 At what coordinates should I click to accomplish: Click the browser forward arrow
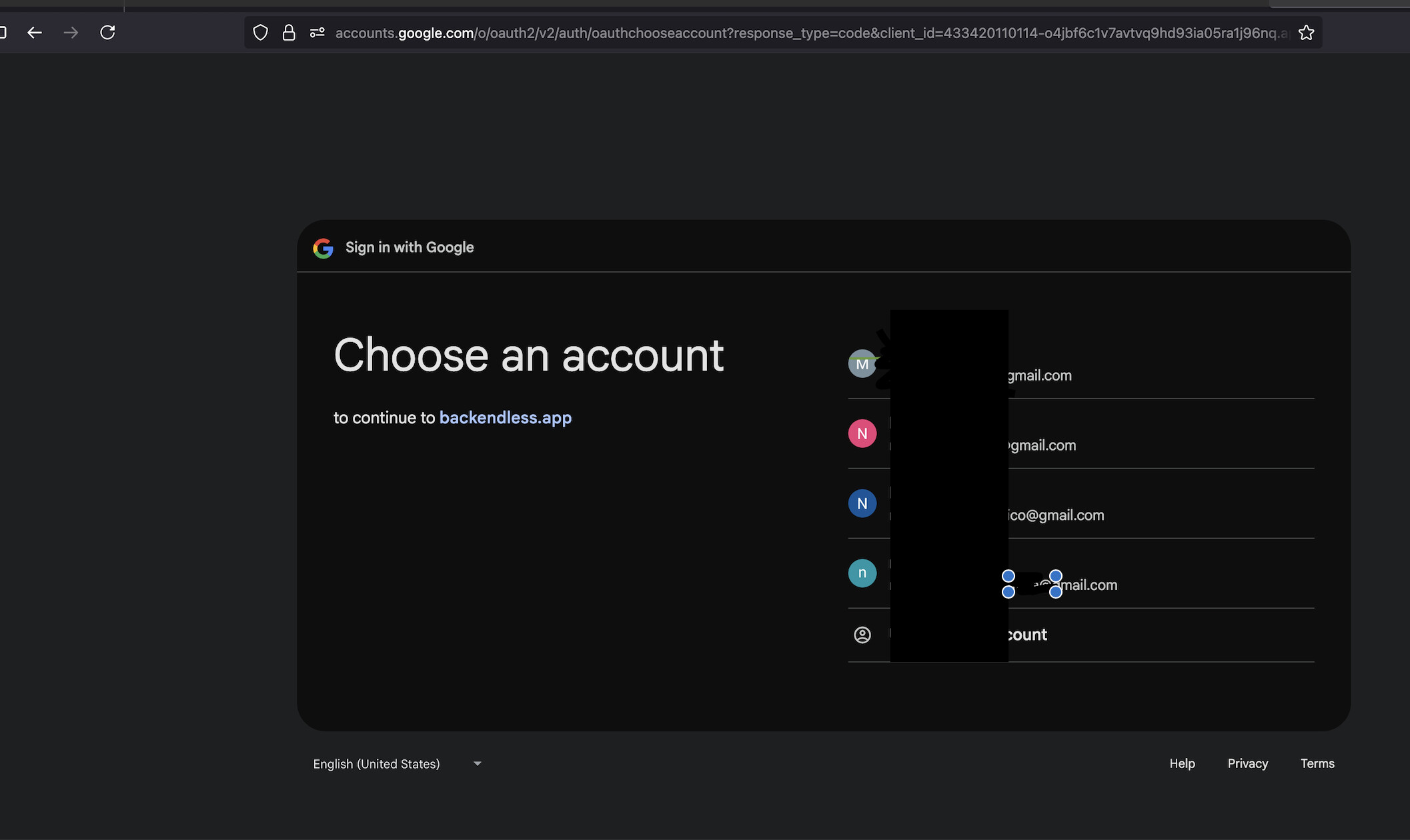tap(71, 32)
